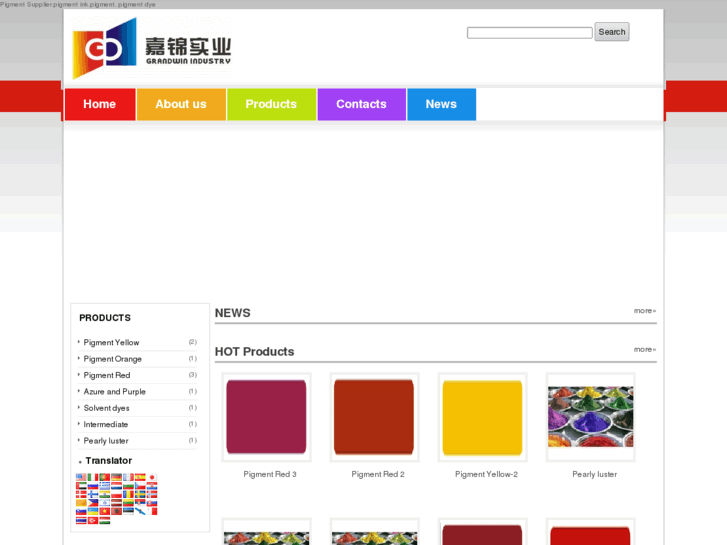The height and width of the screenshot is (545, 727).
Task: Select the Italian flag translator icon
Action: click(93, 477)
